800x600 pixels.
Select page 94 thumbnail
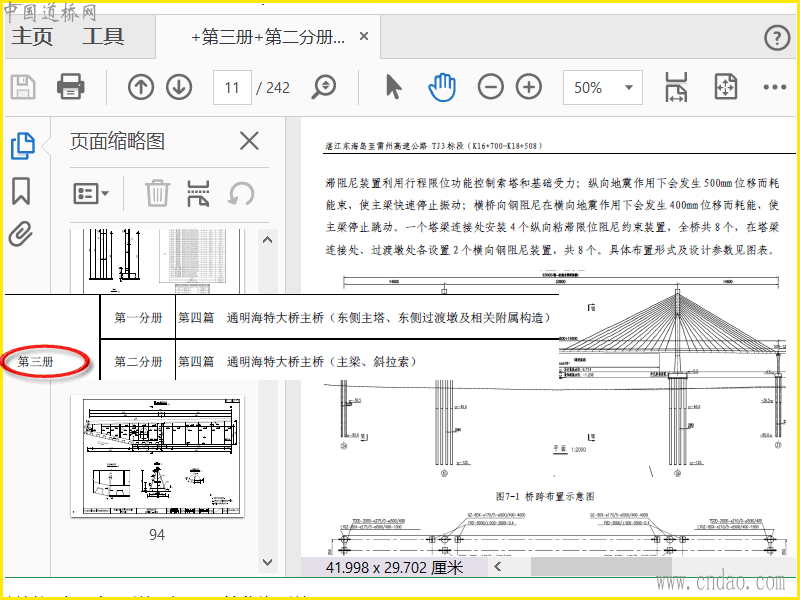coord(157,456)
